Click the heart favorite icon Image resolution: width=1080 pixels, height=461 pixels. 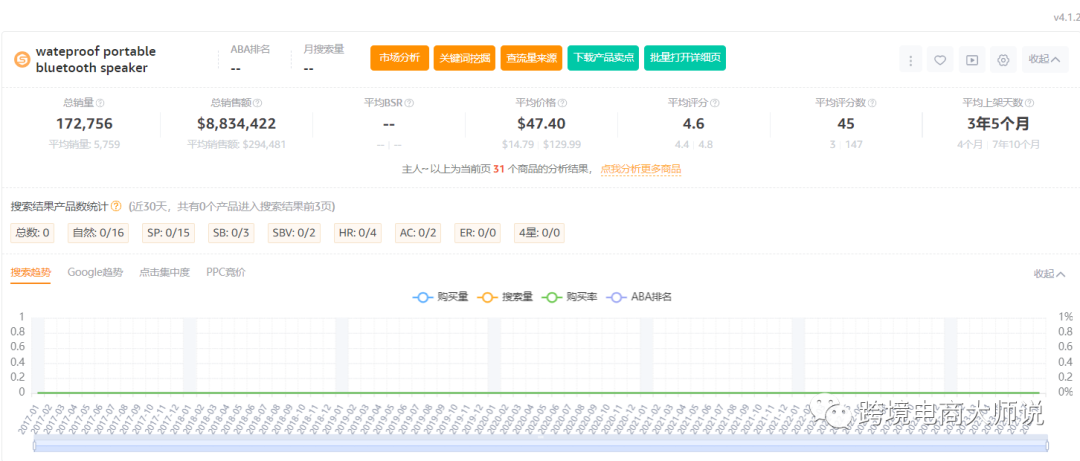[940, 60]
